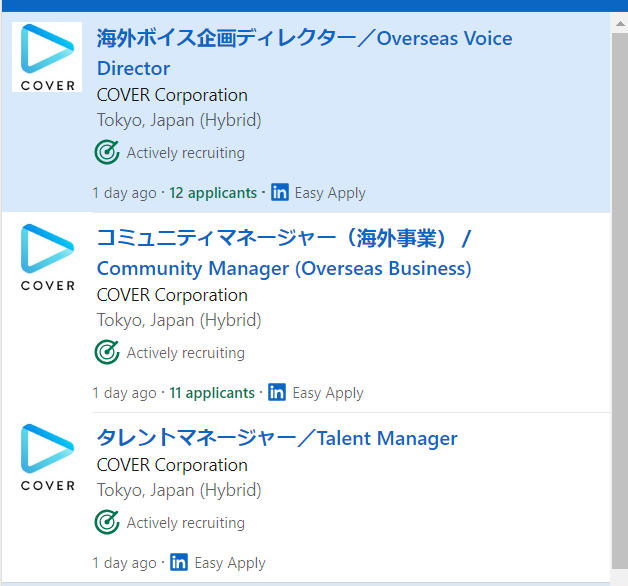Select COVER Corporation name under Community Manager
628x586 pixels.
coord(172,295)
